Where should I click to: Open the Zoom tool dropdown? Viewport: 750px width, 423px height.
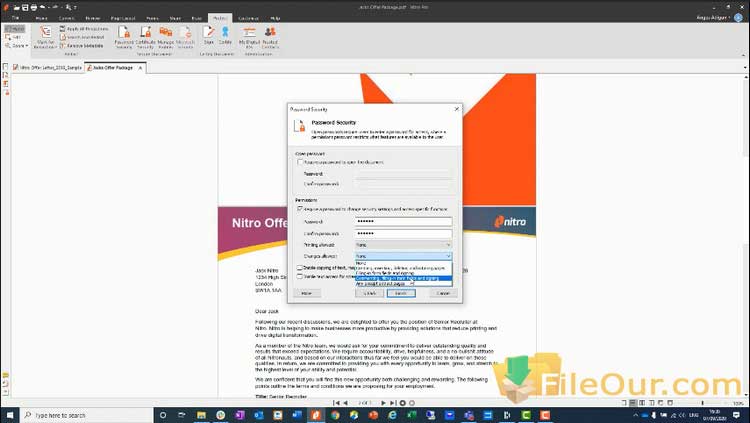click(17, 45)
